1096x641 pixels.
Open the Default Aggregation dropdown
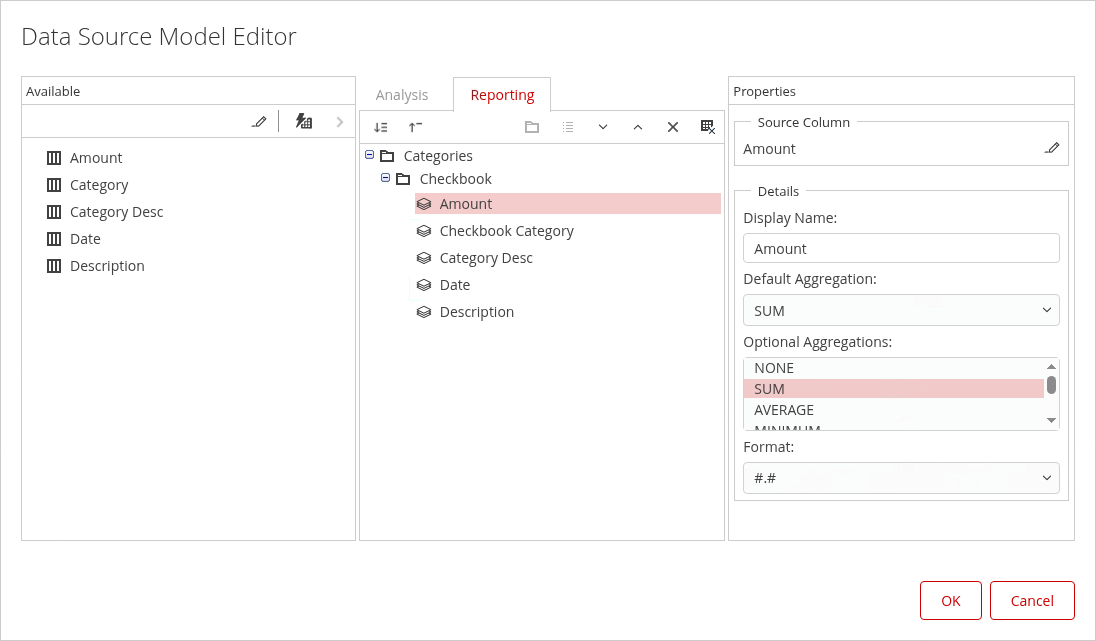(x=900, y=310)
